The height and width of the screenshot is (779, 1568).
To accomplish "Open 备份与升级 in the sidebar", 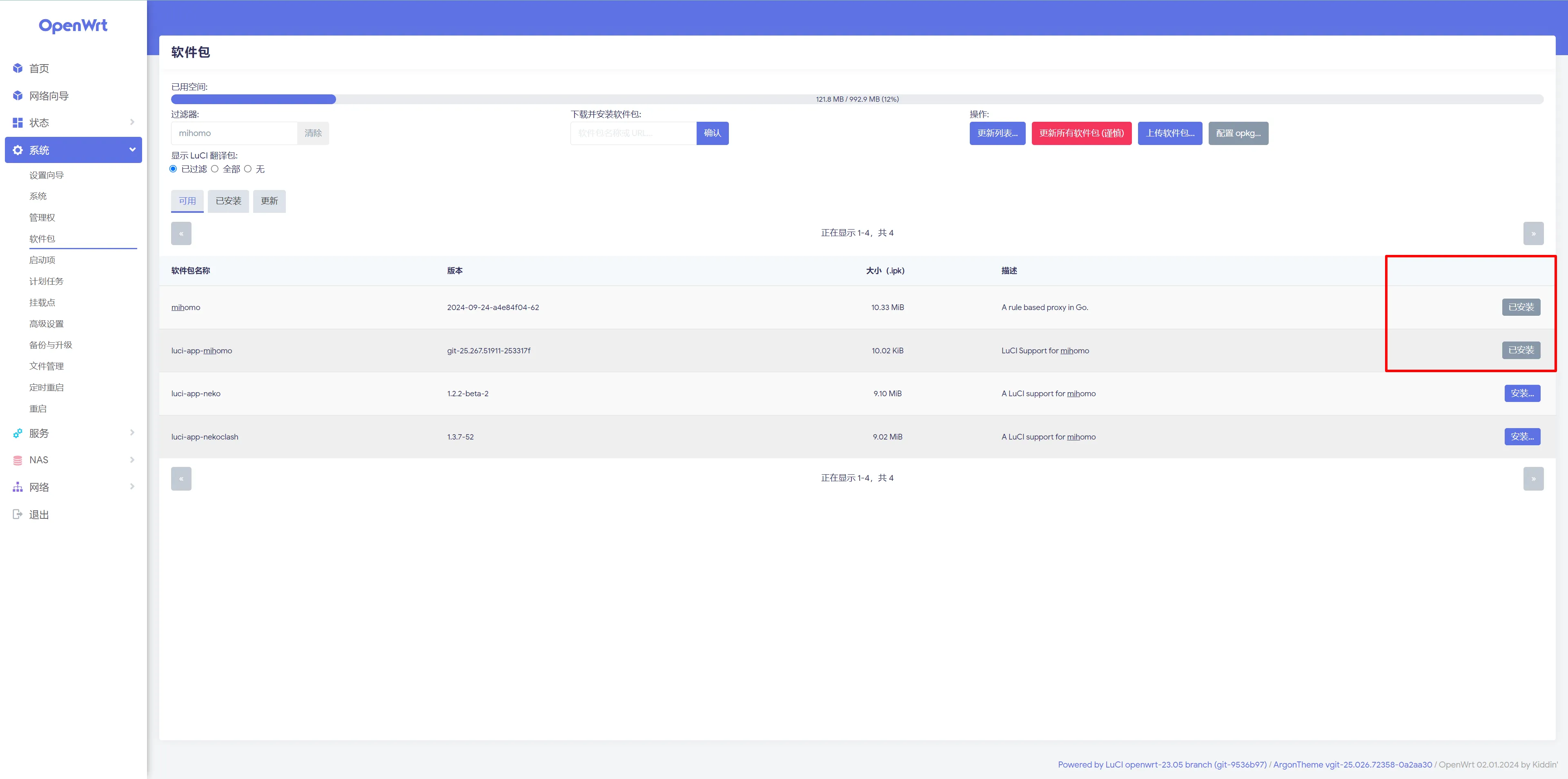I will click(x=51, y=345).
